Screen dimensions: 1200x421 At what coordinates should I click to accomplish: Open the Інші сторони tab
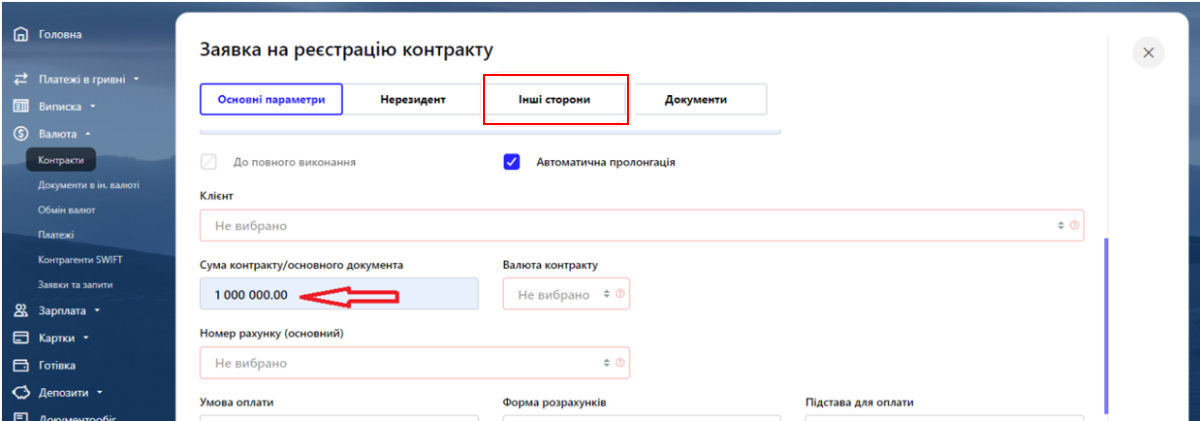click(x=554, y=100)
